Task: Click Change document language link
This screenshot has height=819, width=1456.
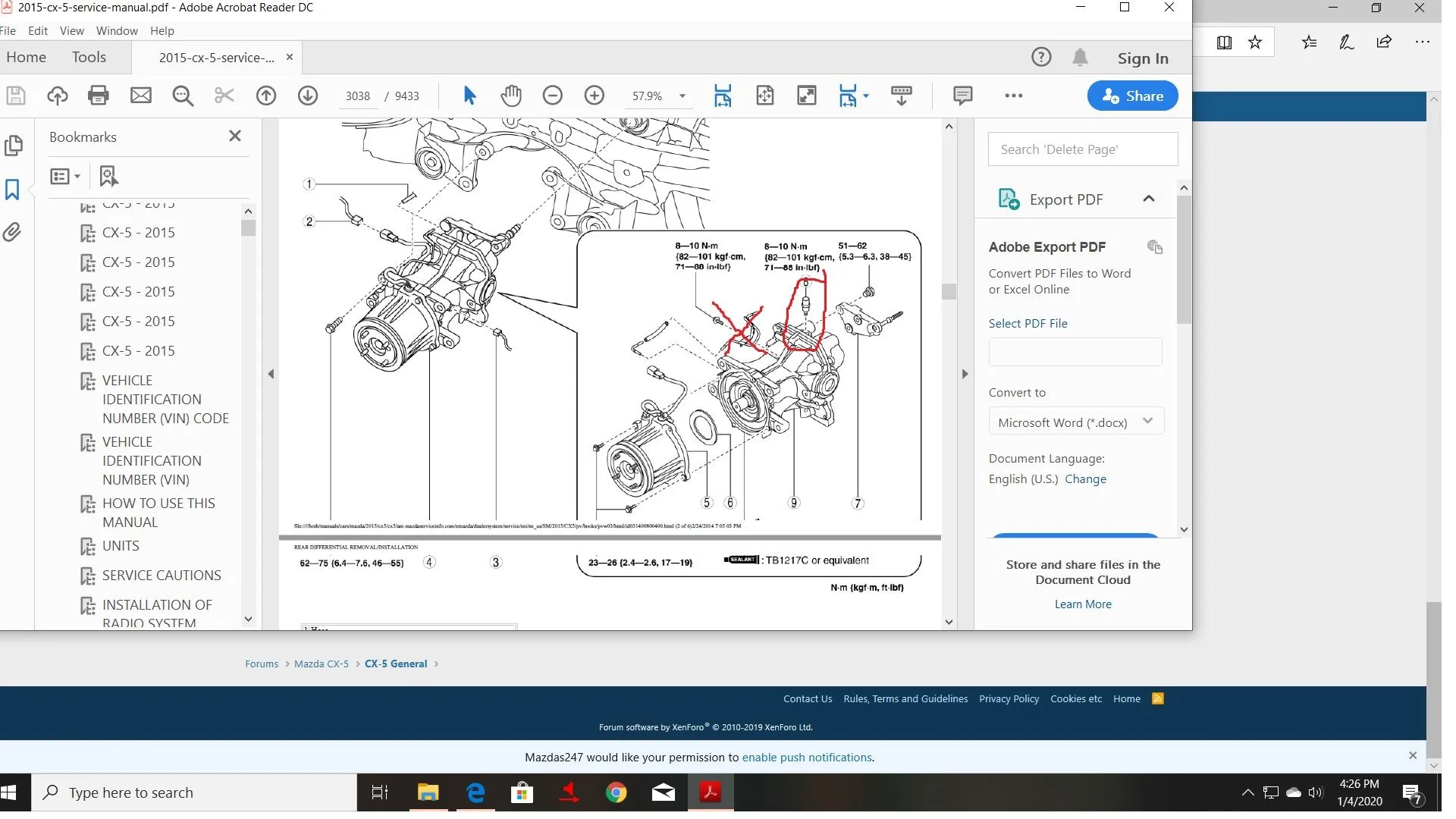Action: coord(1085,479)
